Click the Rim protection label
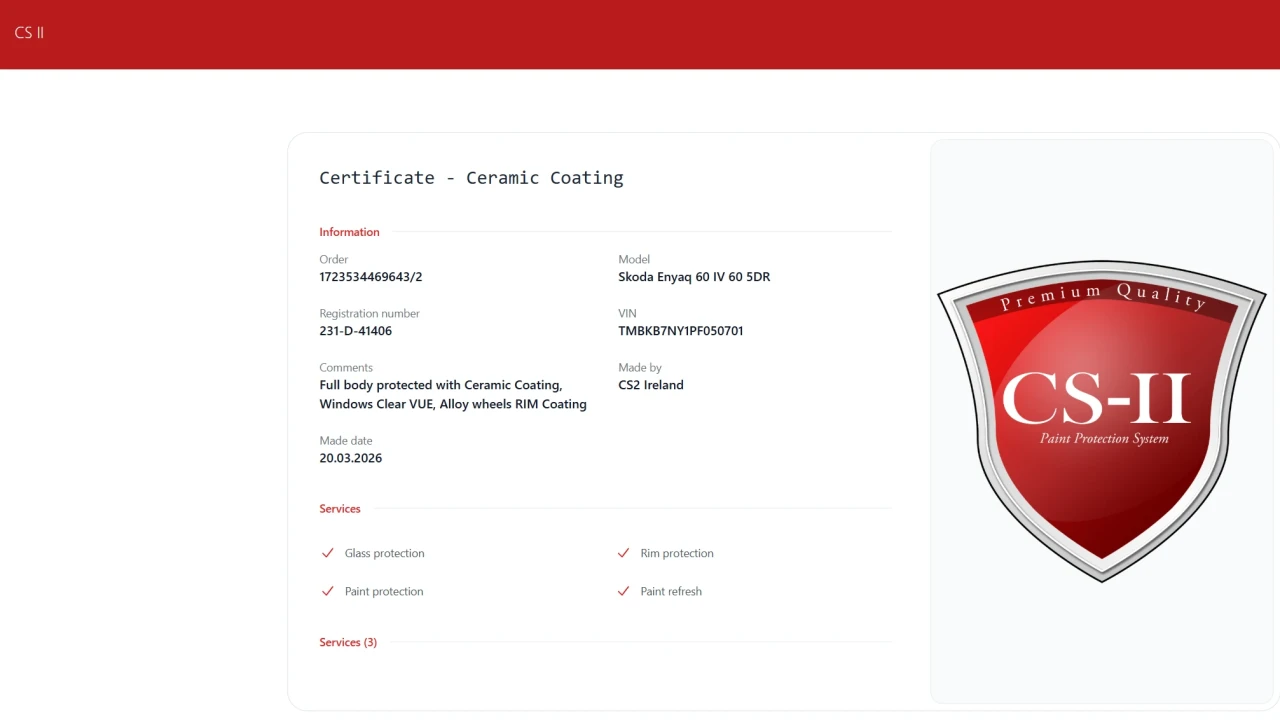The height and width of the screenshot is (720, 1280). pyautogui.click(x=677, y=553)
